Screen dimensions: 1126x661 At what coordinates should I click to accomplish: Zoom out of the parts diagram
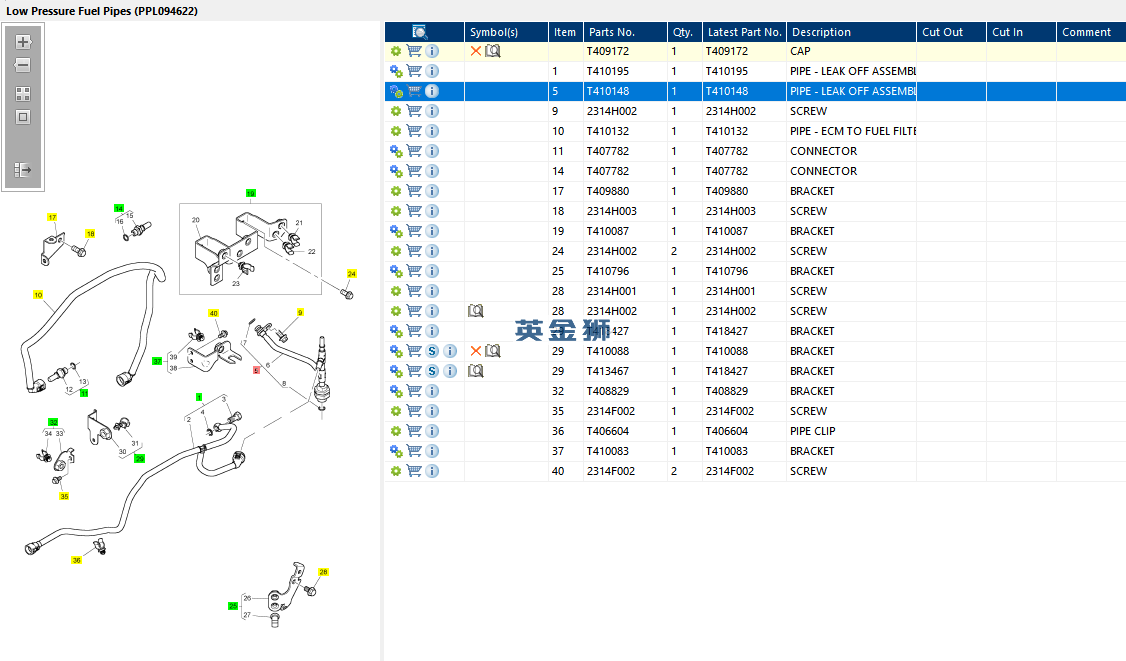pos(23,65)
